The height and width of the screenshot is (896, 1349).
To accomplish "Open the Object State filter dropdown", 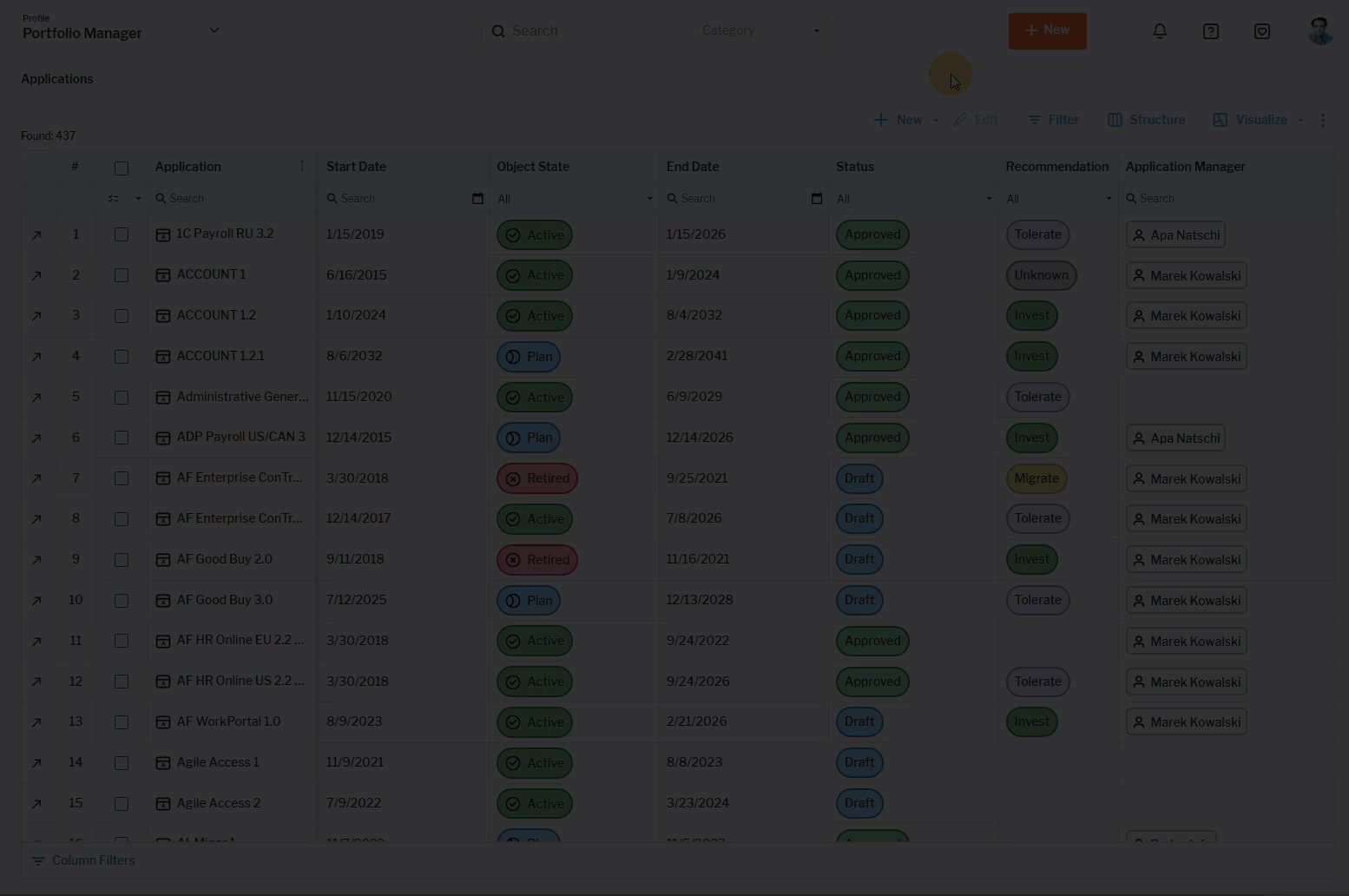I will coord(574,199).
